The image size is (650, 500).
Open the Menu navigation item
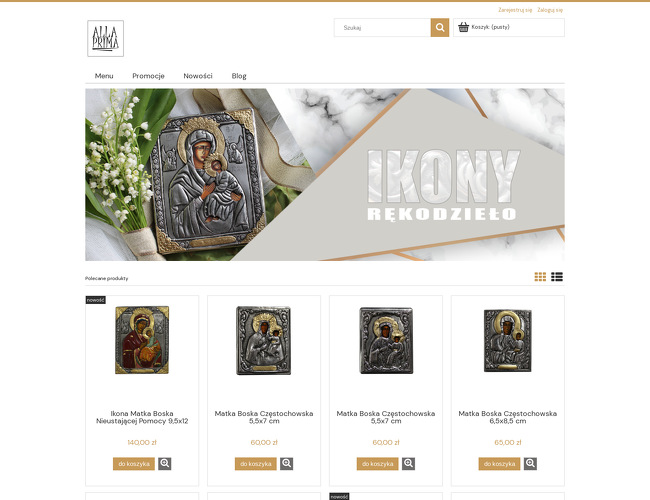click(104, 76)
